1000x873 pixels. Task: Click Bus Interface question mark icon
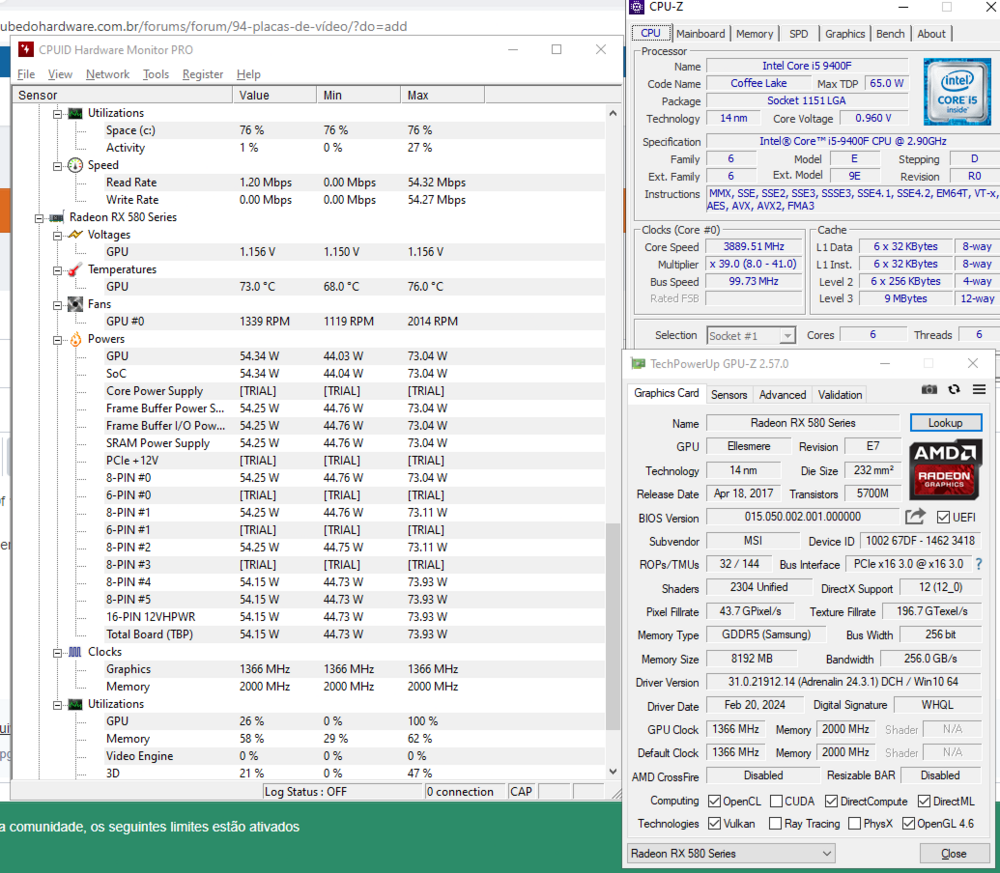[x=978, y=564]
